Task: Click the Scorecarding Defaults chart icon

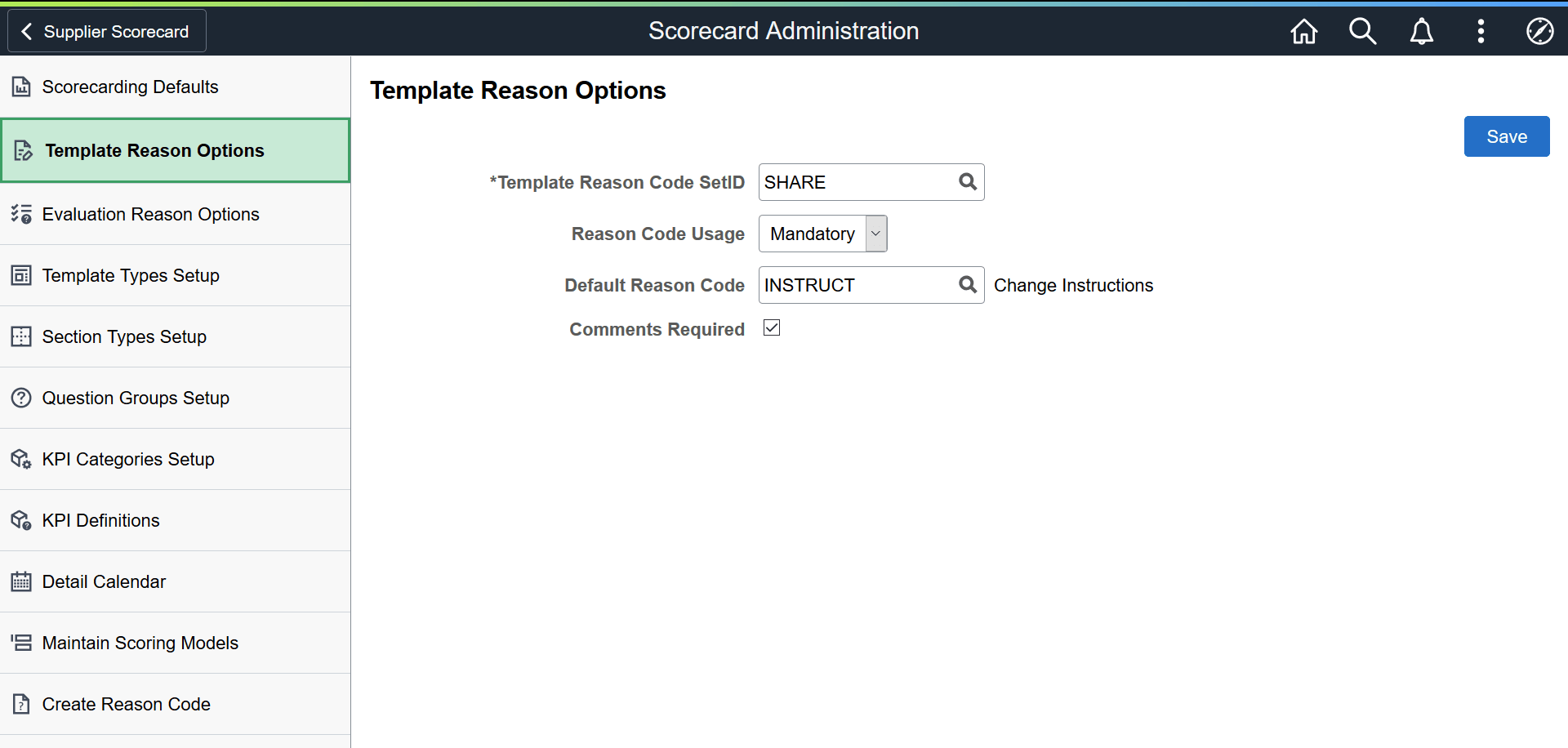Action: [21, 86]
